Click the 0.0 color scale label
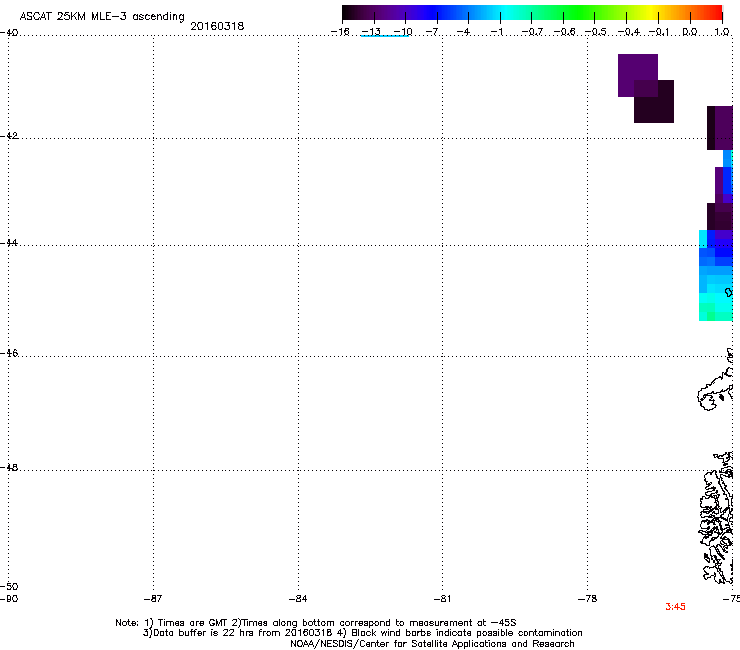The width and height of the screenshot is (740, 650). point(690,32)
